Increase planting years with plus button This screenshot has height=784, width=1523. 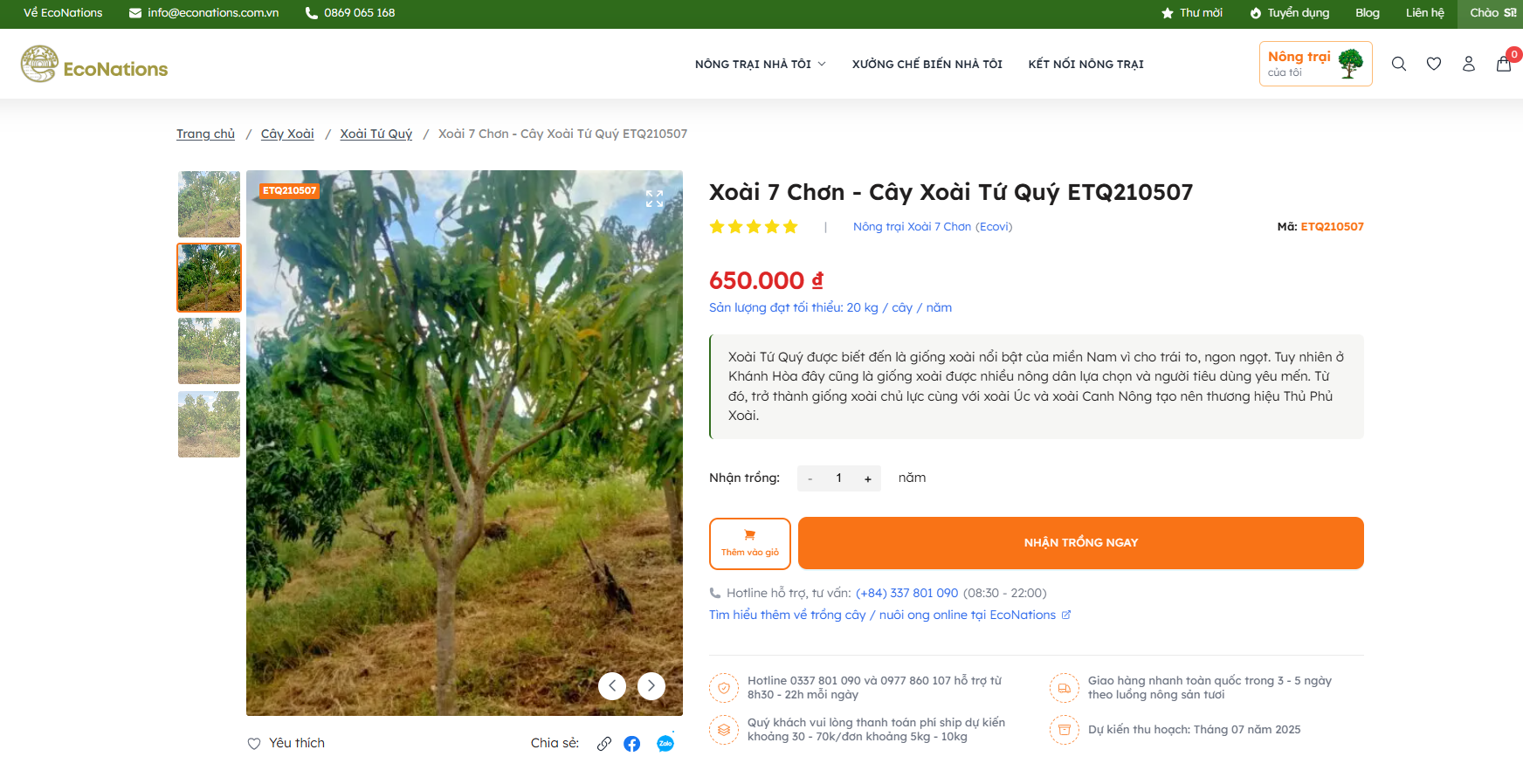point(868,478)
